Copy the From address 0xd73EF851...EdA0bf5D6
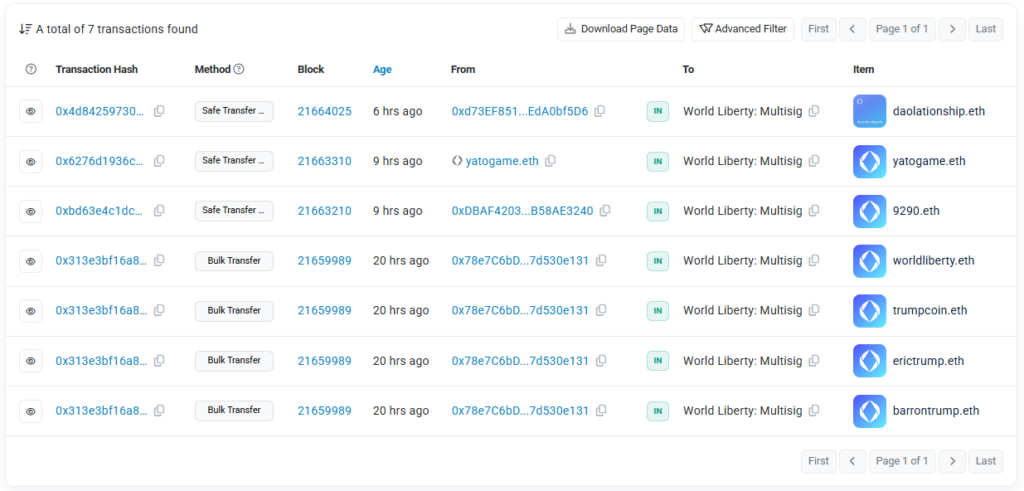The width and height of the screenshot is (1024, 491). (x=600, y=112)
